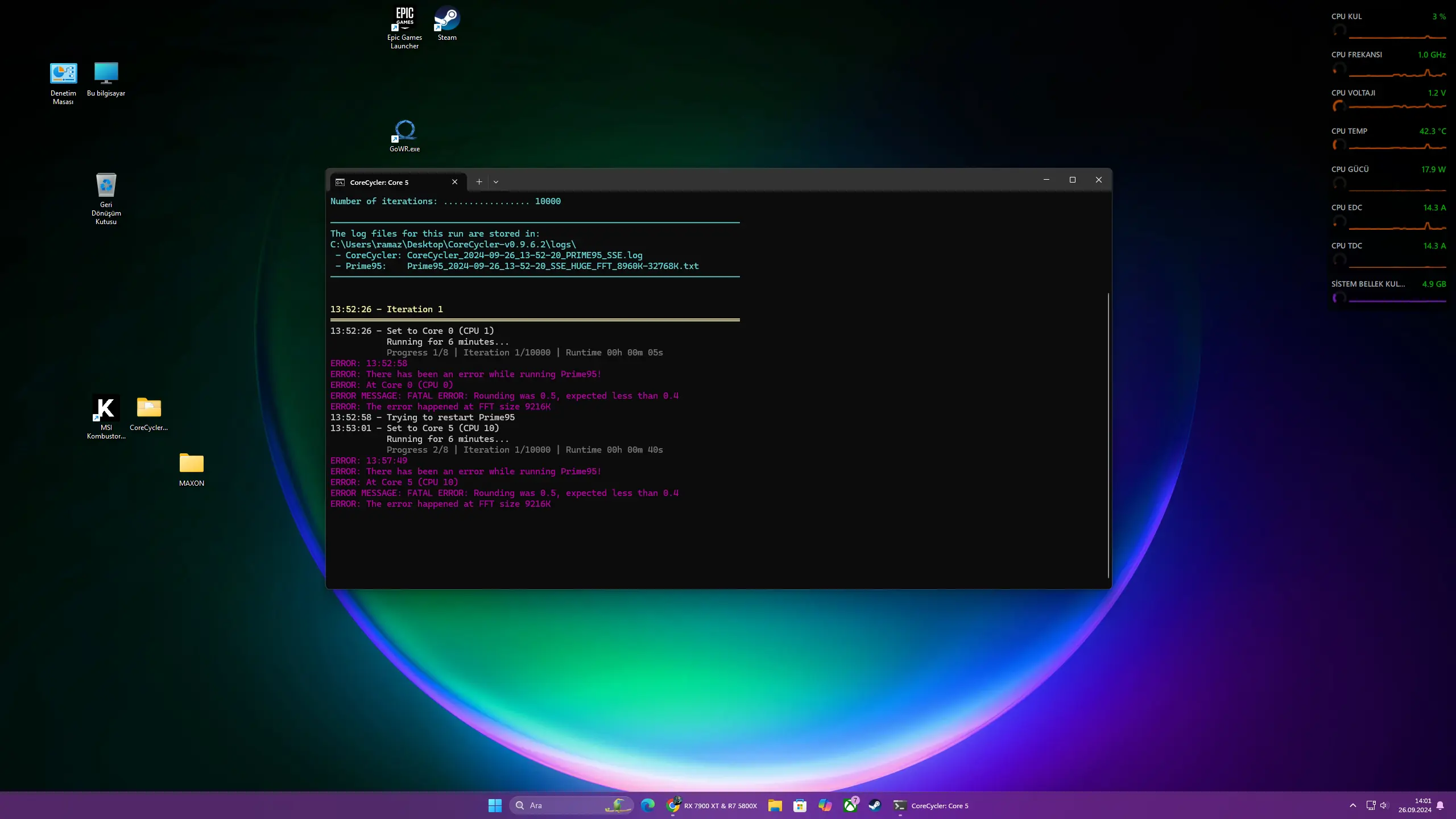Viewport: 1456px width, 819px height.
Task: Click the CPU EDC label in the overlay
Action: click(x=1346, y=208)
